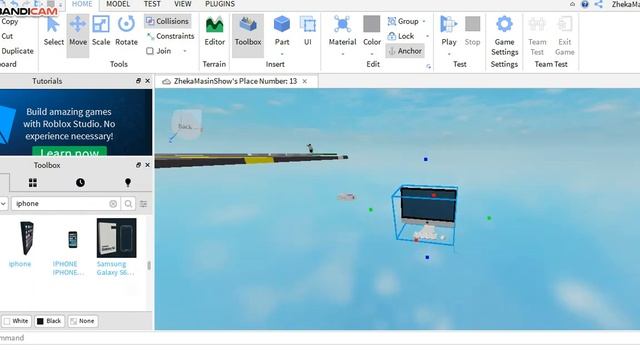Screen dimensions: 640x360
Task: Select the Samsung Galaxy S6 thumbnail
Action: point(116,238)
